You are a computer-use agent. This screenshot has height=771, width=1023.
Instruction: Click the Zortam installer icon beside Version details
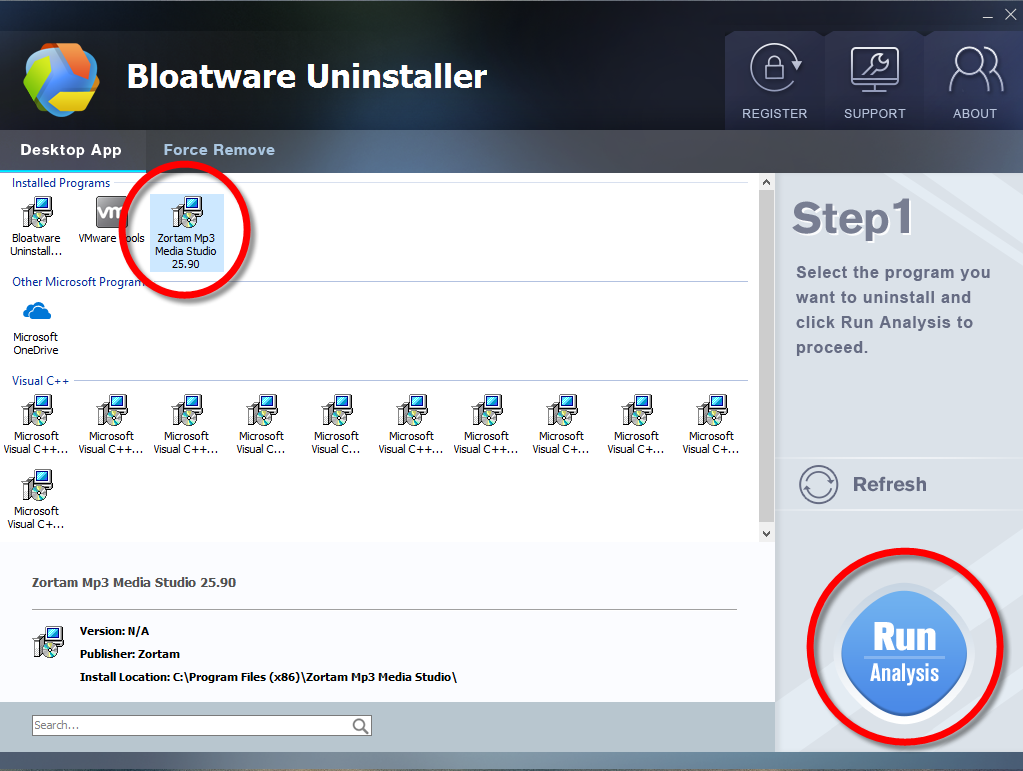[48, 642]
